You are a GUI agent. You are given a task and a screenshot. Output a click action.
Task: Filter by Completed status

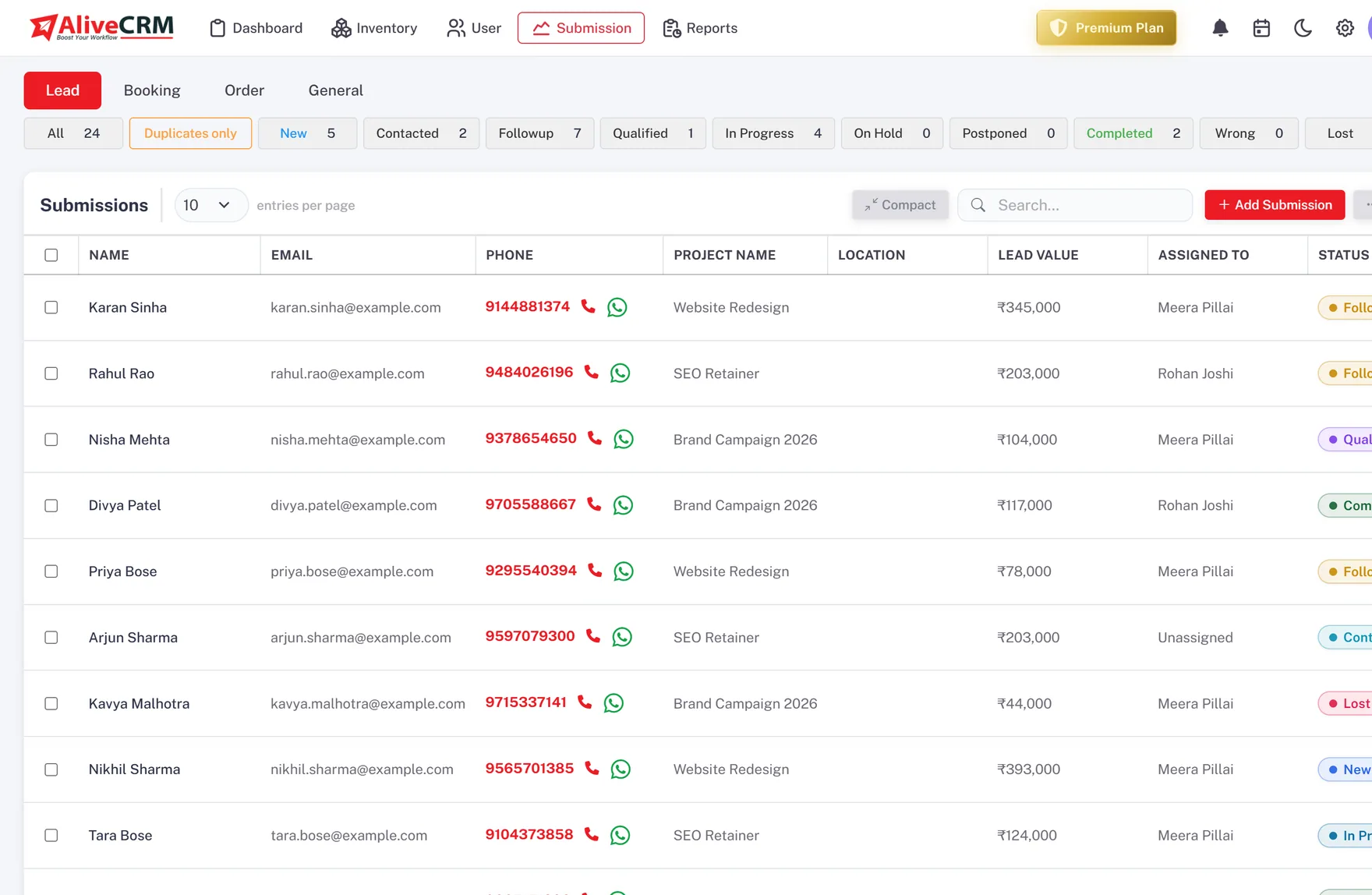click(1133, 133)
